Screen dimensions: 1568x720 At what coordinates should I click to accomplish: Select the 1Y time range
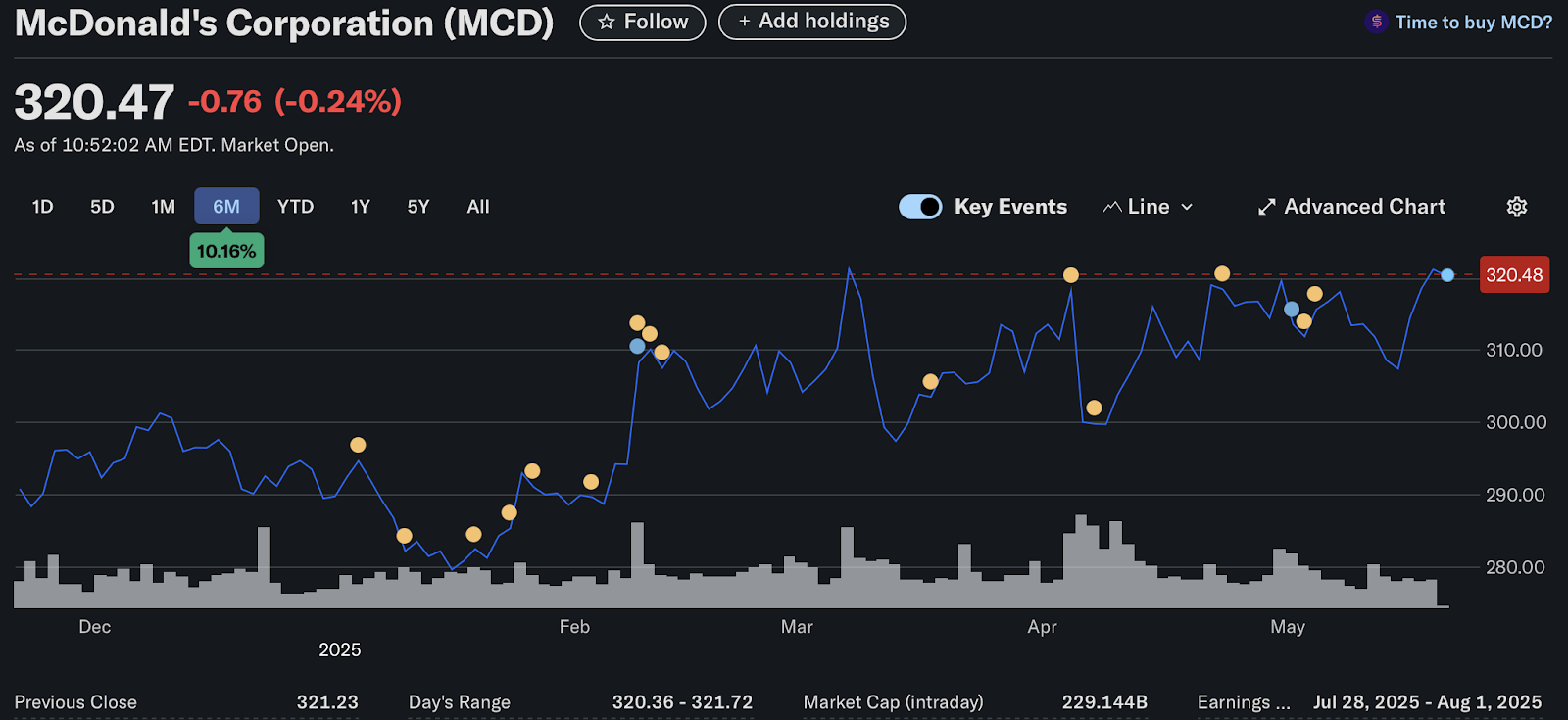tap(361, 207)
